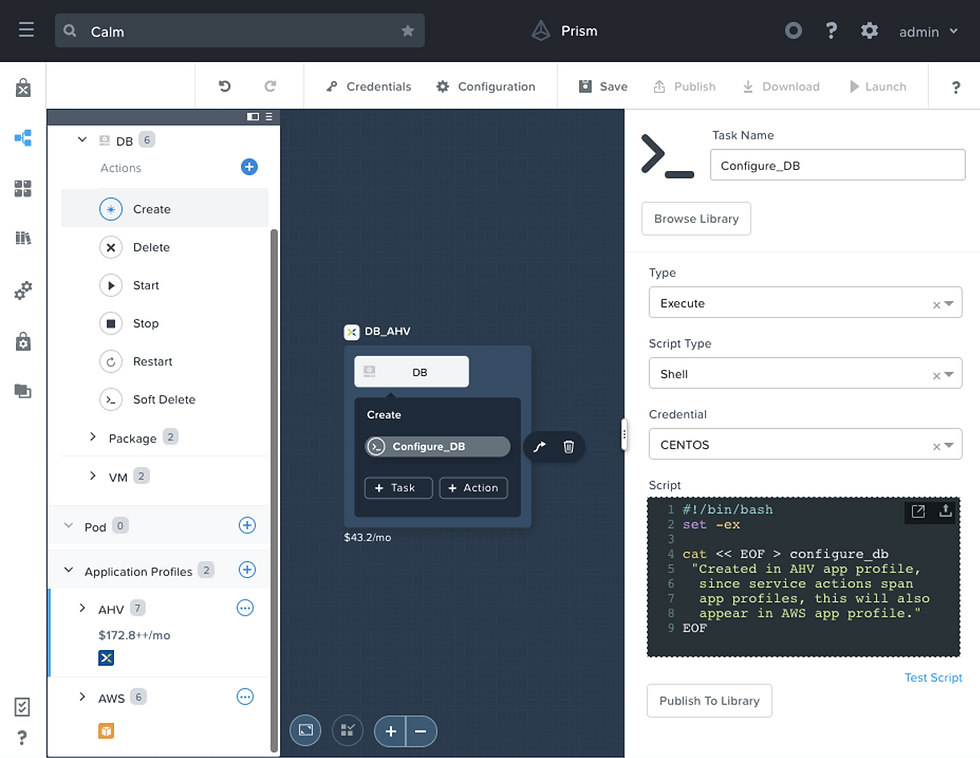Open the admin user dropdown
This screenshot has height=758, width=980.
928,31
